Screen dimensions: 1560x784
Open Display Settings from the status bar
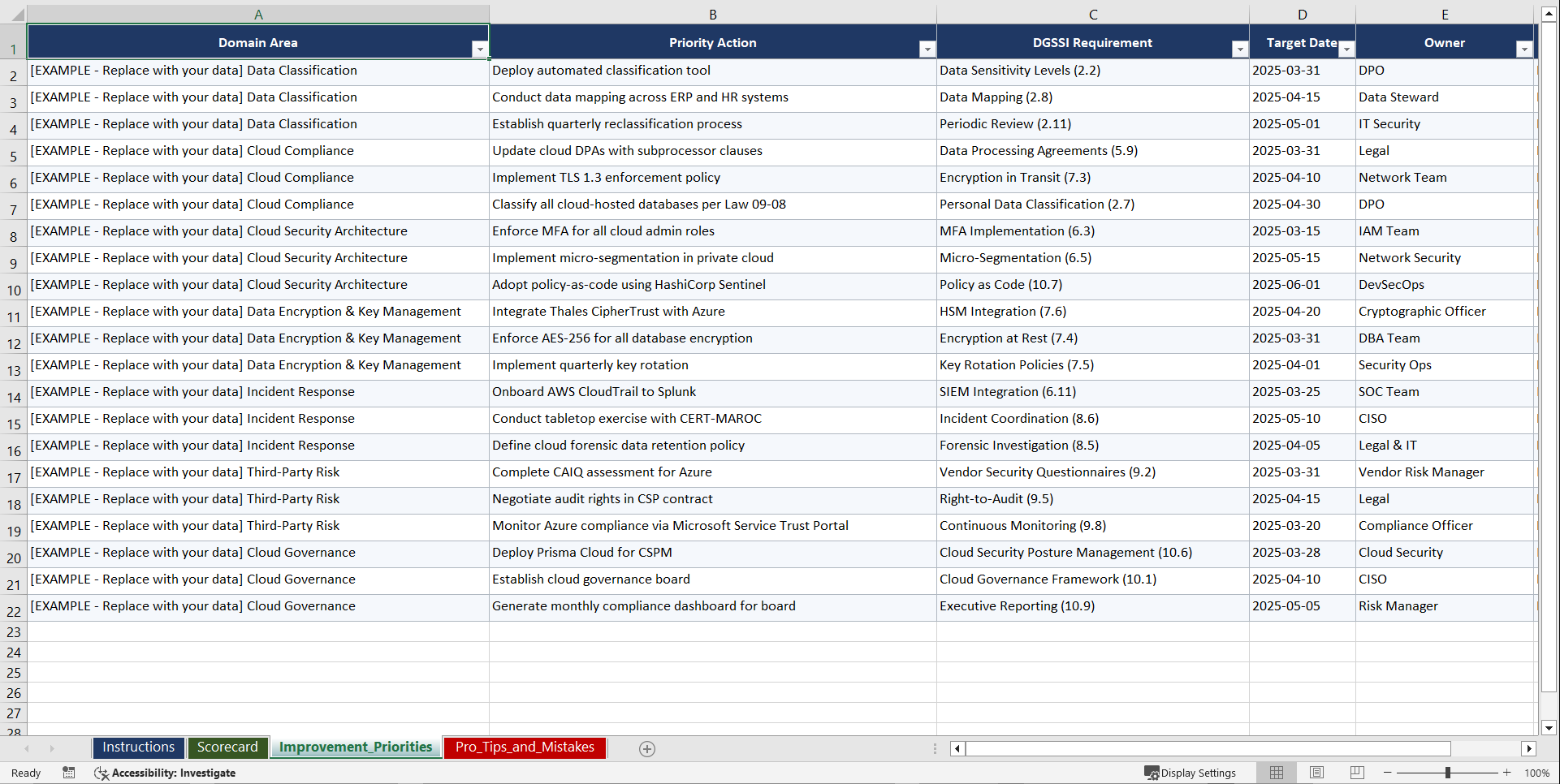[x=1191, y=773]
